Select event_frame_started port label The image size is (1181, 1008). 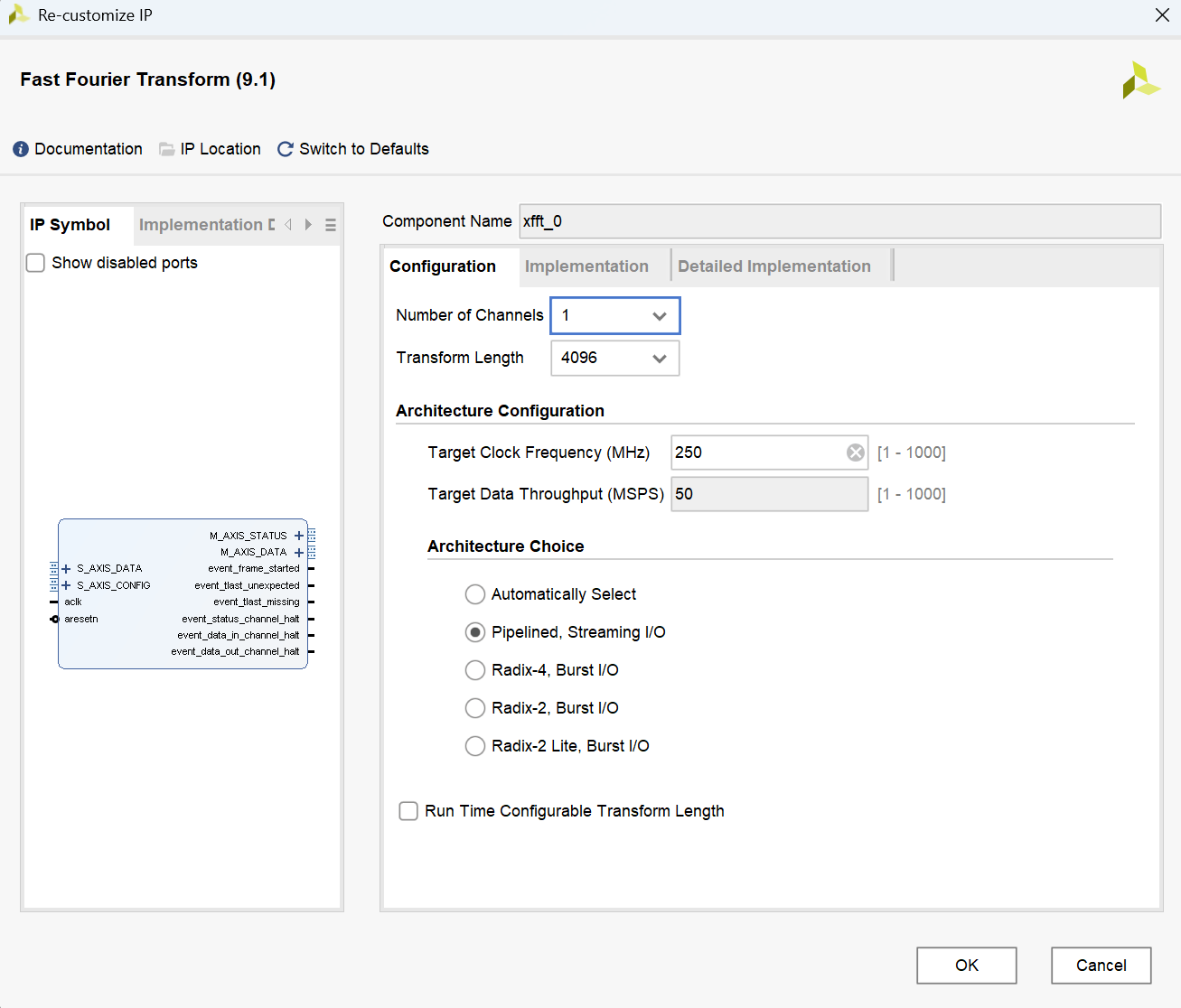tap(254, 569)
